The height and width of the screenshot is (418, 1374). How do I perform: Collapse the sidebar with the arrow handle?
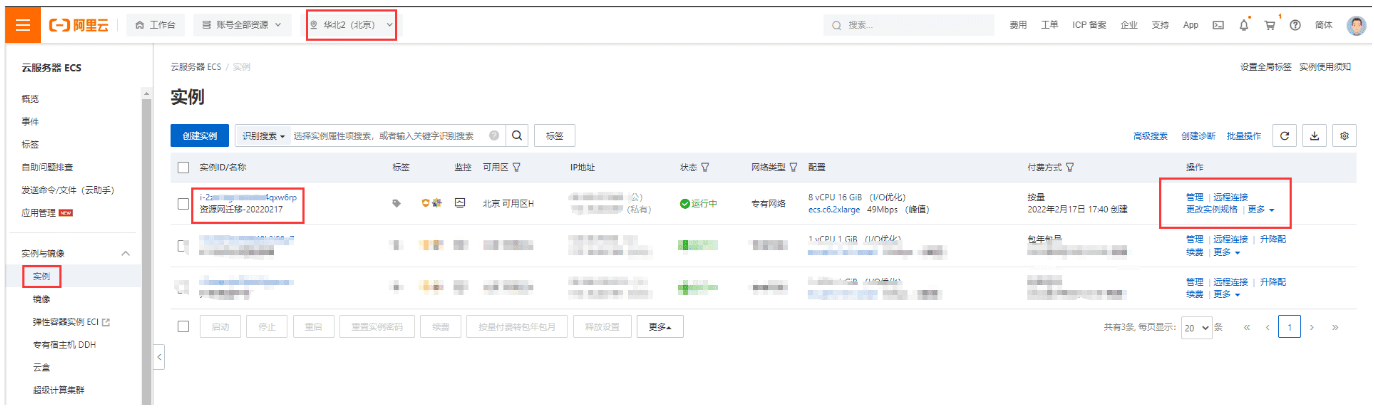coord(158,357)
